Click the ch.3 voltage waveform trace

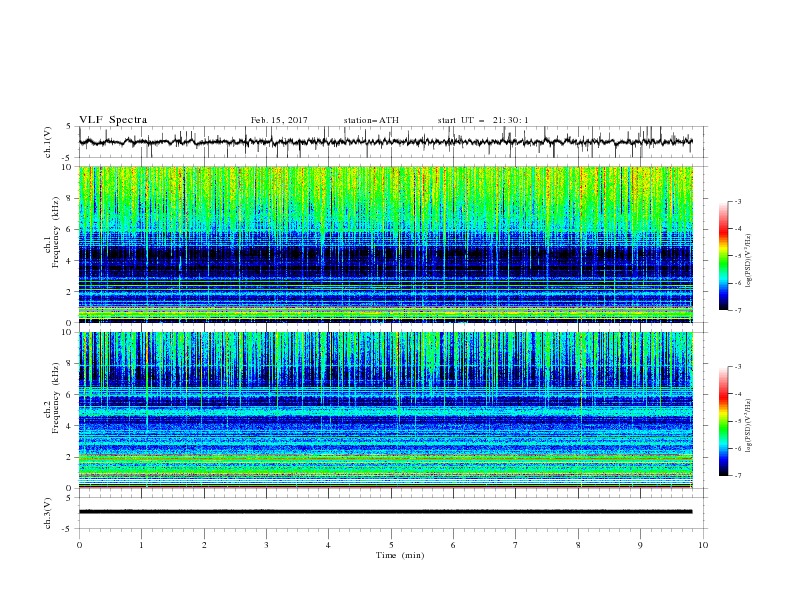click(x=385, y=512)
